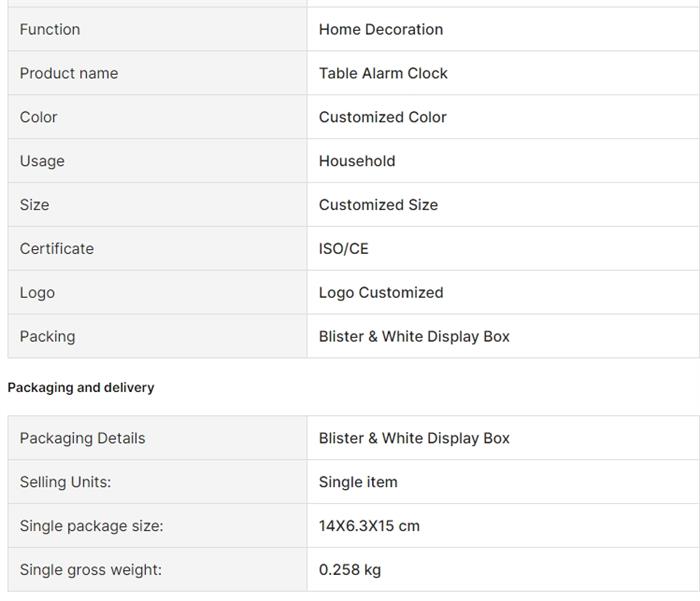Click the 'ISO/CE' certificate value
Screen dimensions: 700x601
point(344,249)
